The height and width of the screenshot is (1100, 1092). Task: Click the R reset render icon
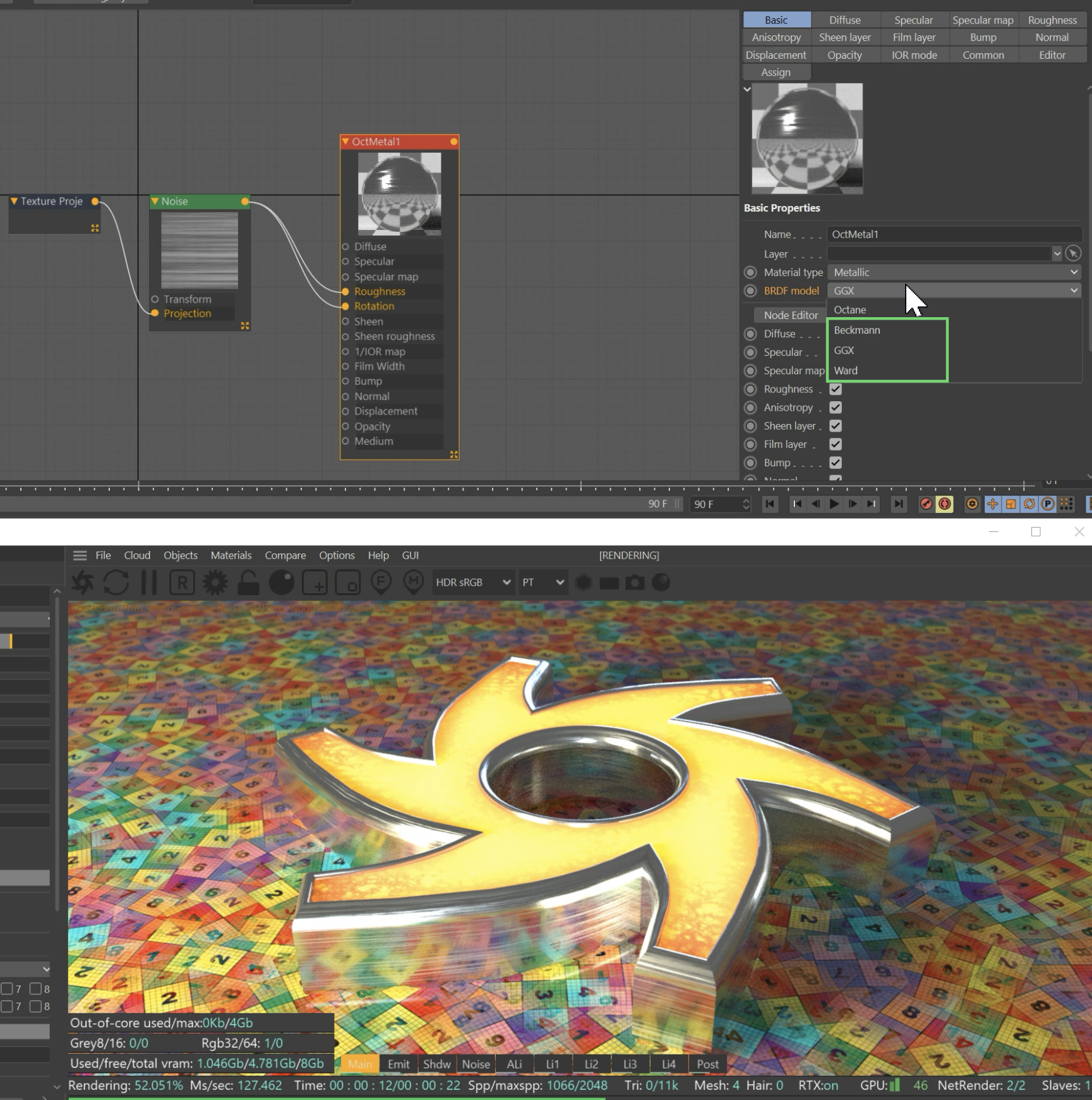coord(182,582)
